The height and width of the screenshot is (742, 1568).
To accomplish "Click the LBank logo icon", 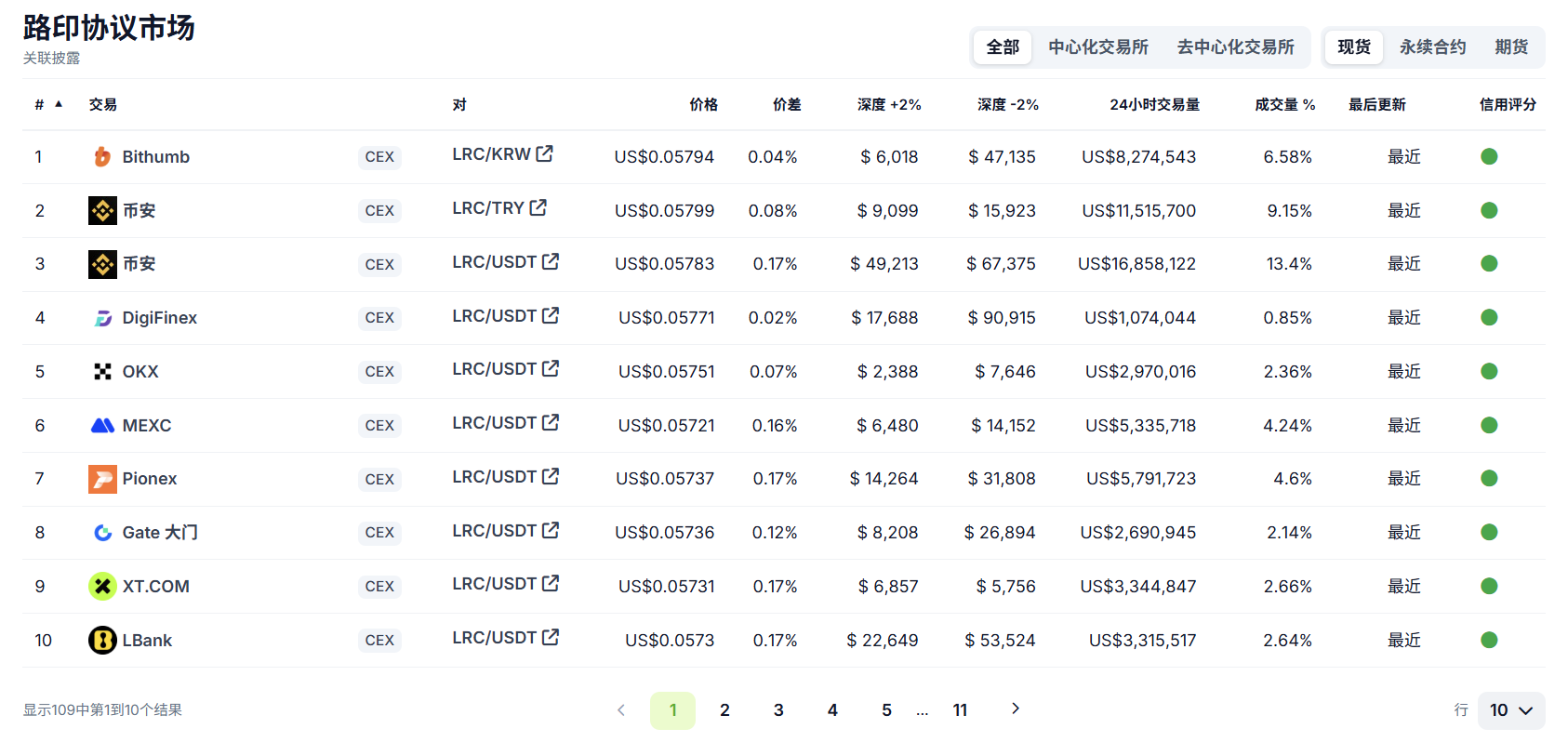I will click(x=102, y=641).
